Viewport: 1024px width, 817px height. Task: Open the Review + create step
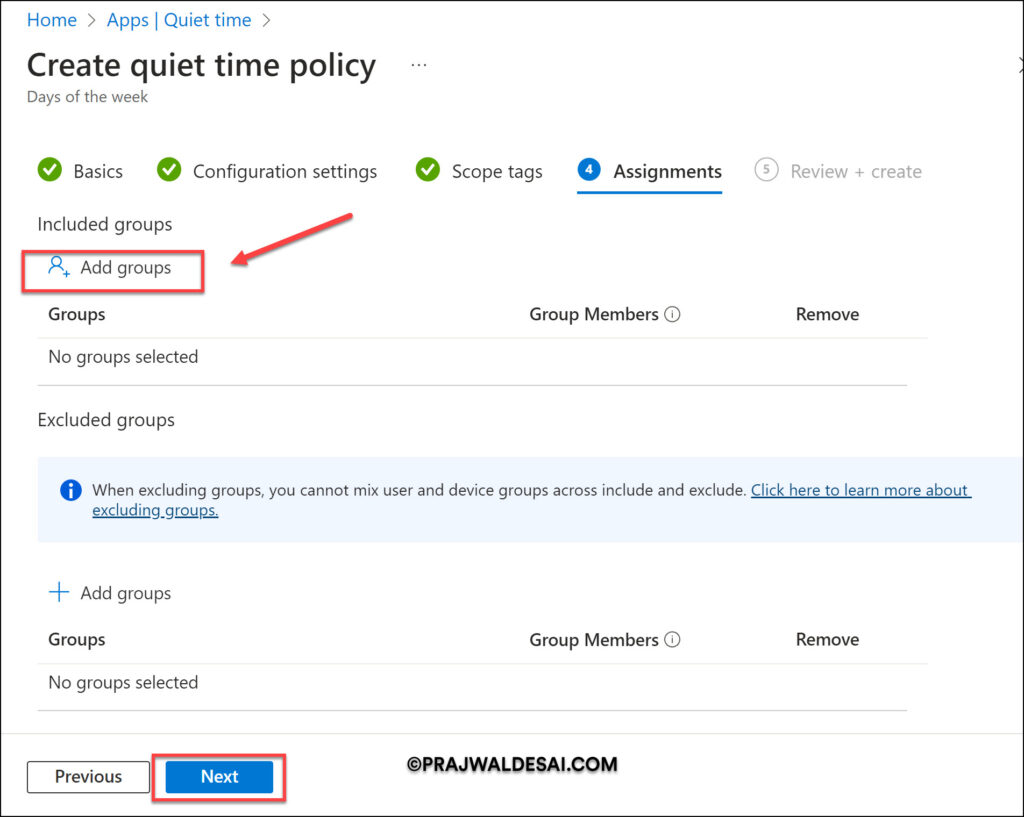[x=838, y=170]
